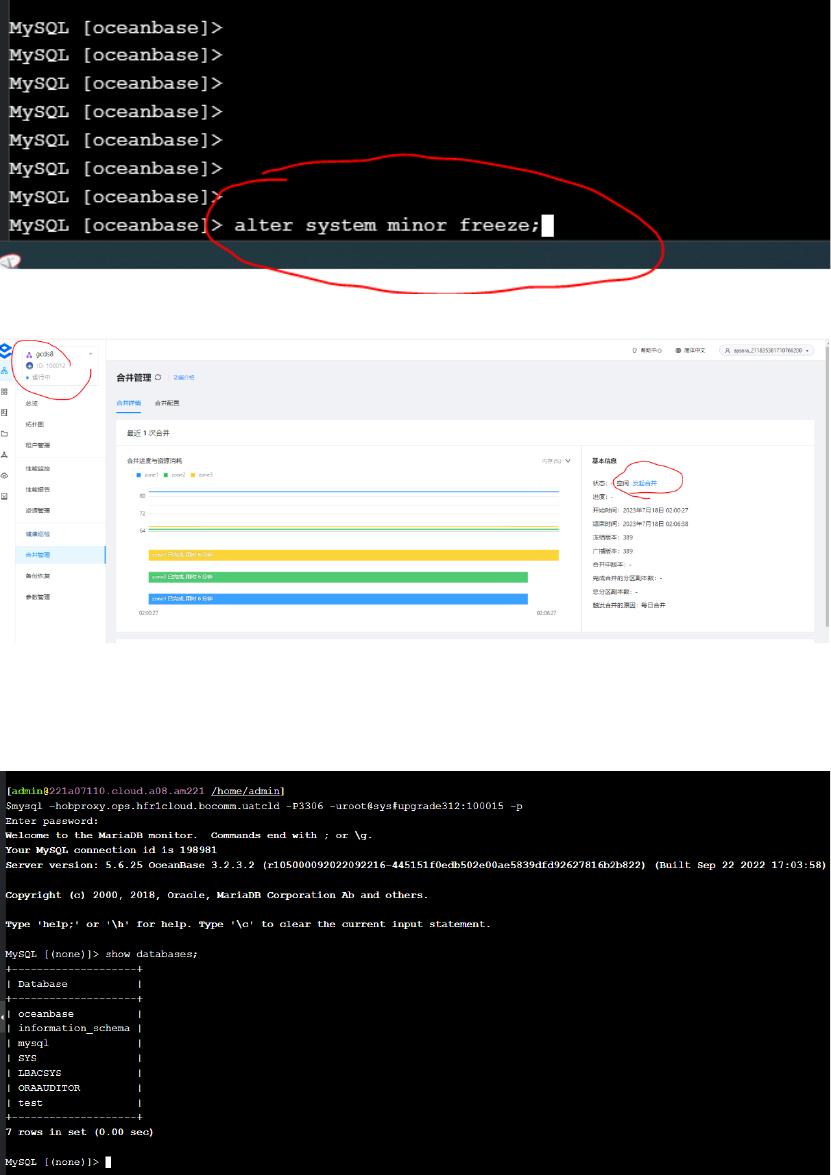Click the purple cluster icon beside gcds8
Image resolution: width=831 pixels, height=1175 pixels.
tap(29, 354)
